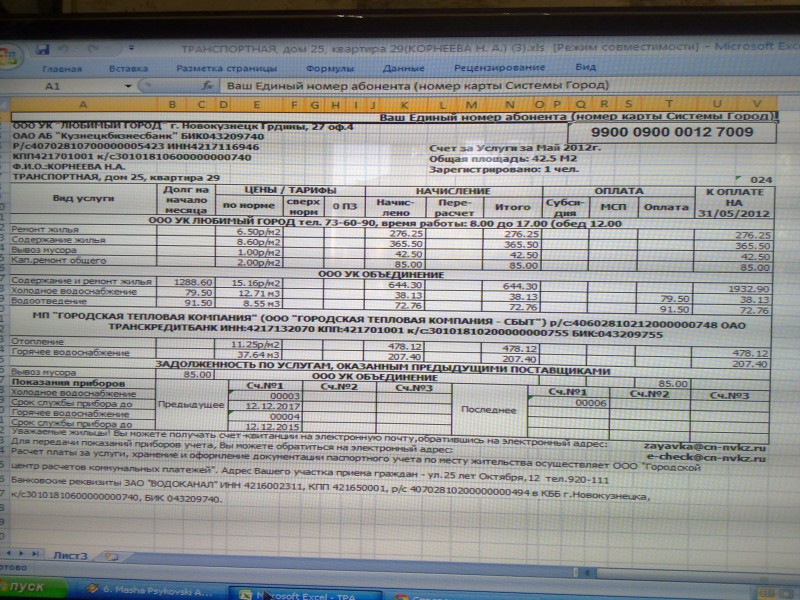Image resolution: width=800 pixels, height=600 pixels.
Task: Open the Главная ribbon tab
Action: [62, 68]
